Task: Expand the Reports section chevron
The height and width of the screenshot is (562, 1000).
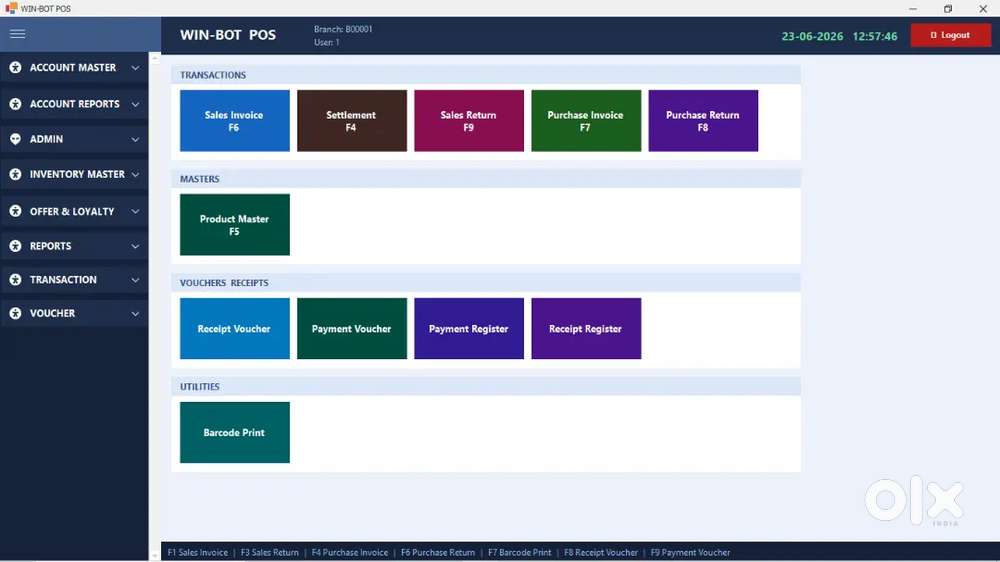Action: pyautogui.click(x=135, y=246)
